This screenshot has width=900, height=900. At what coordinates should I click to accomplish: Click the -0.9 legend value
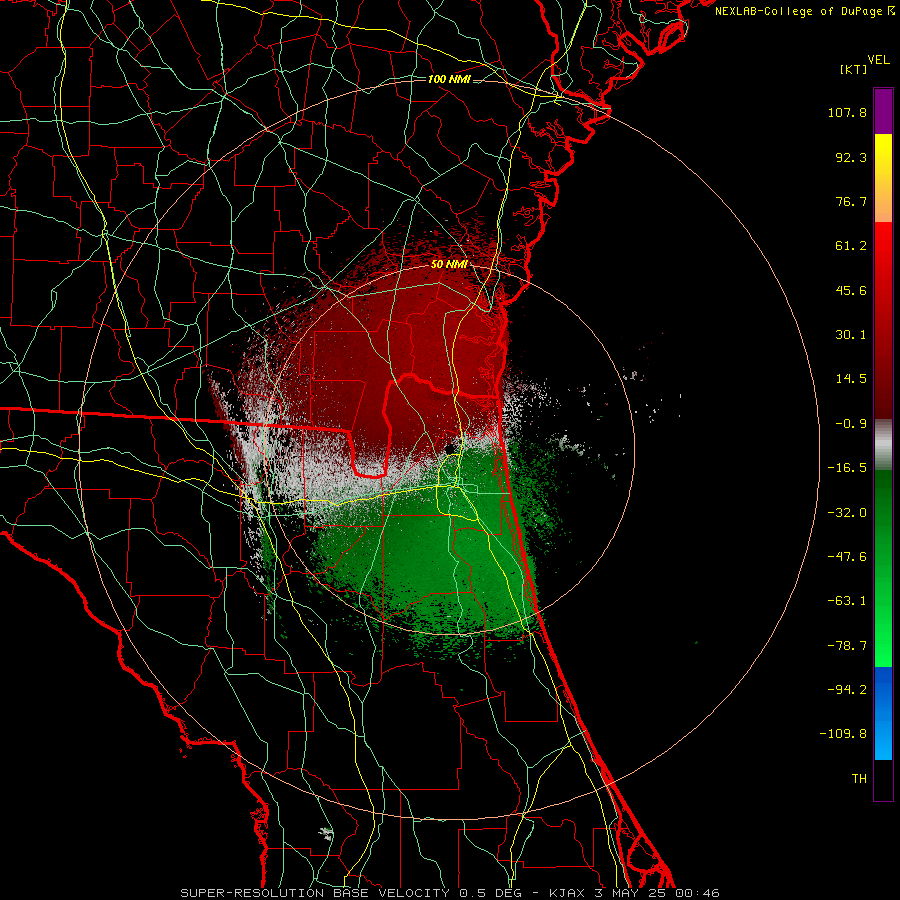pos(851,424)
